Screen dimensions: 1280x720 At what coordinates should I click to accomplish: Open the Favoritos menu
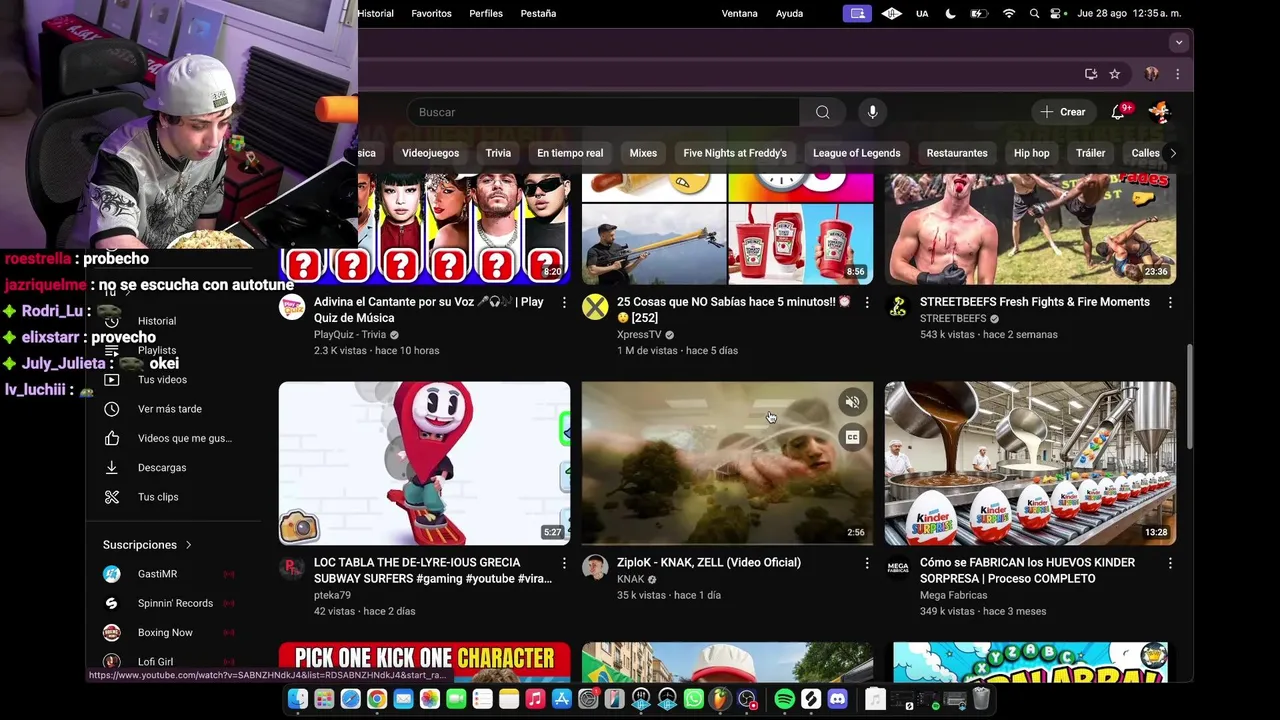pos(431,13)
